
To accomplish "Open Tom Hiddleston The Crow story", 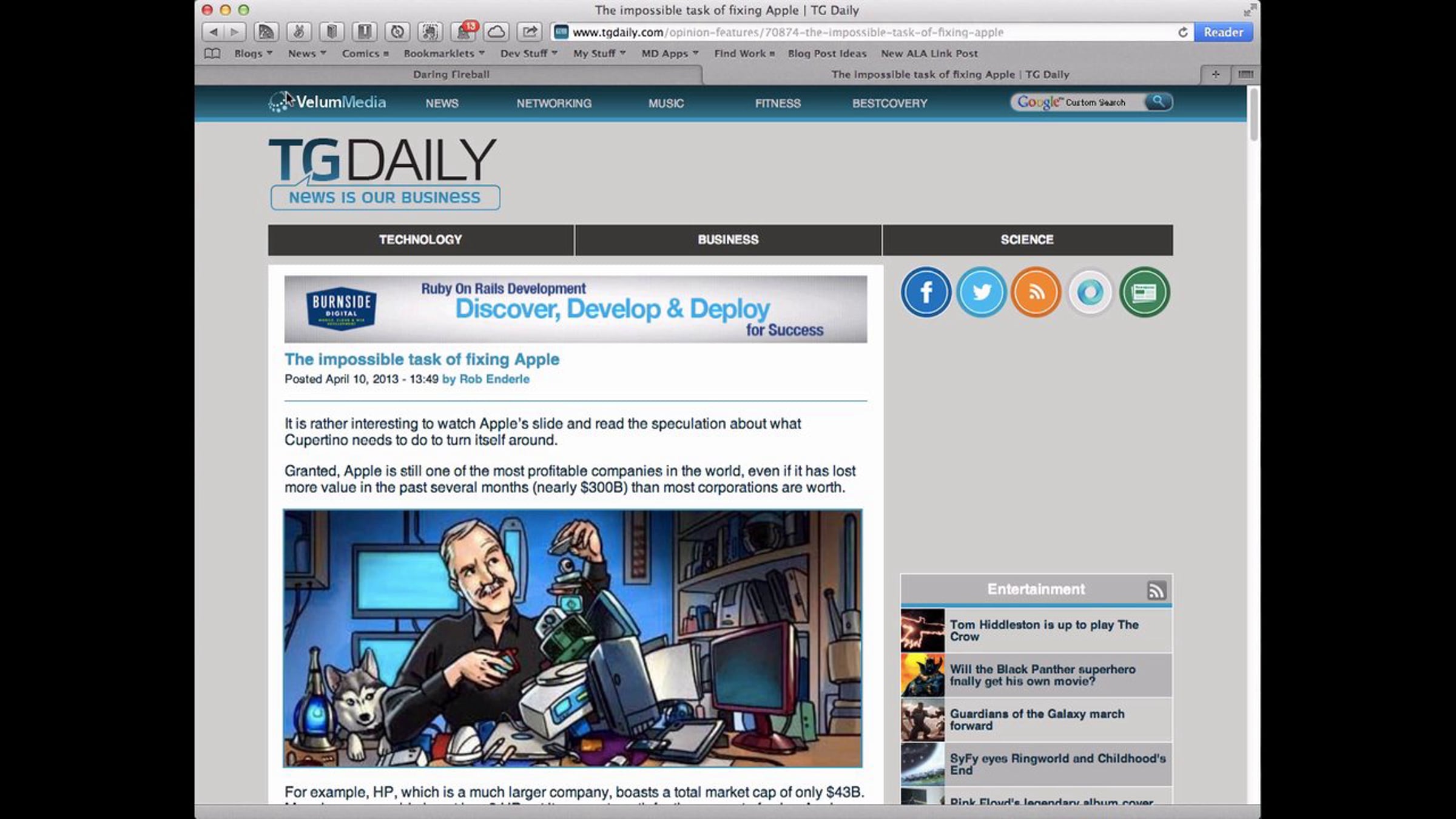I will (x=1043, y=630).
